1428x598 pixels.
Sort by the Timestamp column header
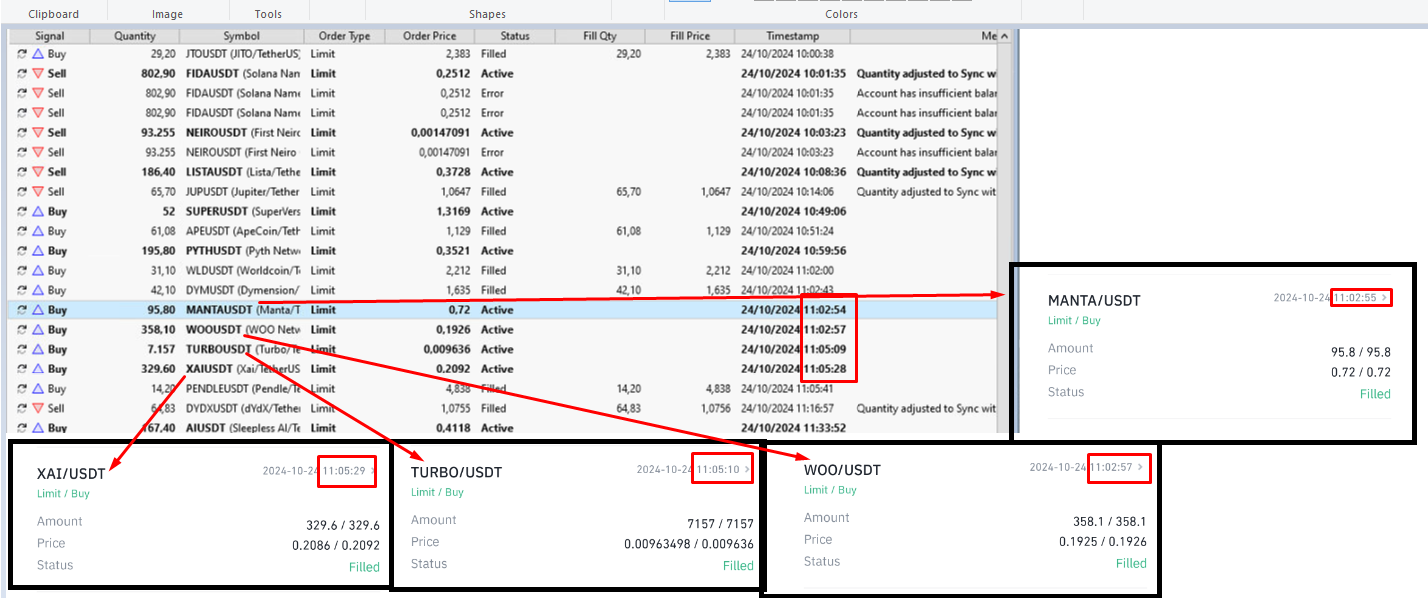[793, 36]
